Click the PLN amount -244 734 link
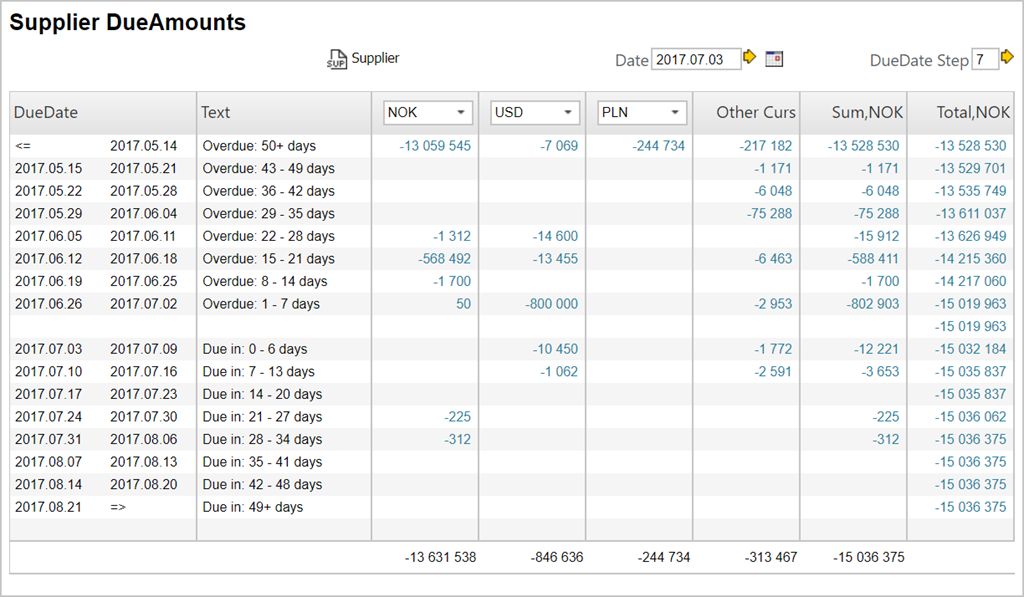 coord(659,146)
